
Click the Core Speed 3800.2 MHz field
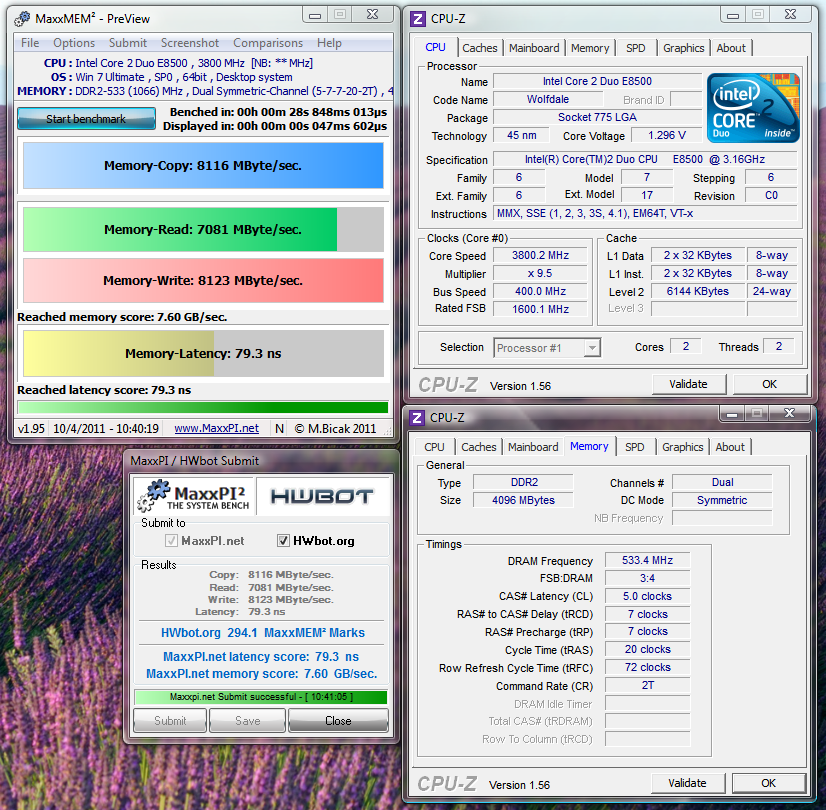pyautogui.click(x=540, y=256)
